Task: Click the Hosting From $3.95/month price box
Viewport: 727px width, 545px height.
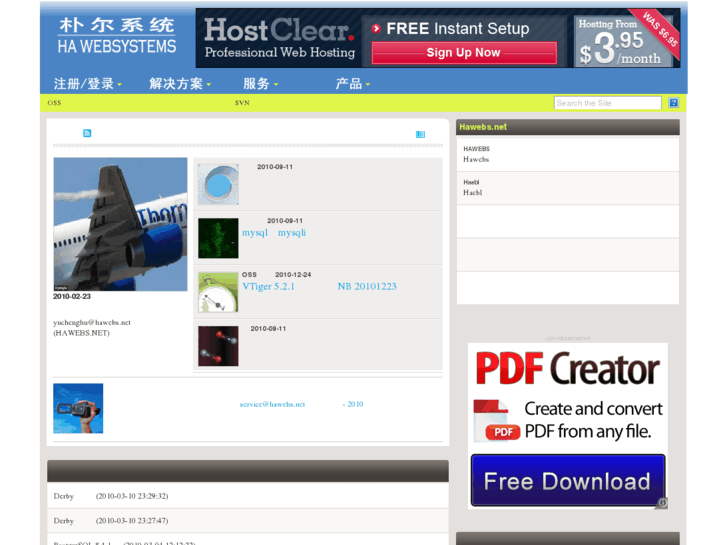Action: tap(622, 43)
